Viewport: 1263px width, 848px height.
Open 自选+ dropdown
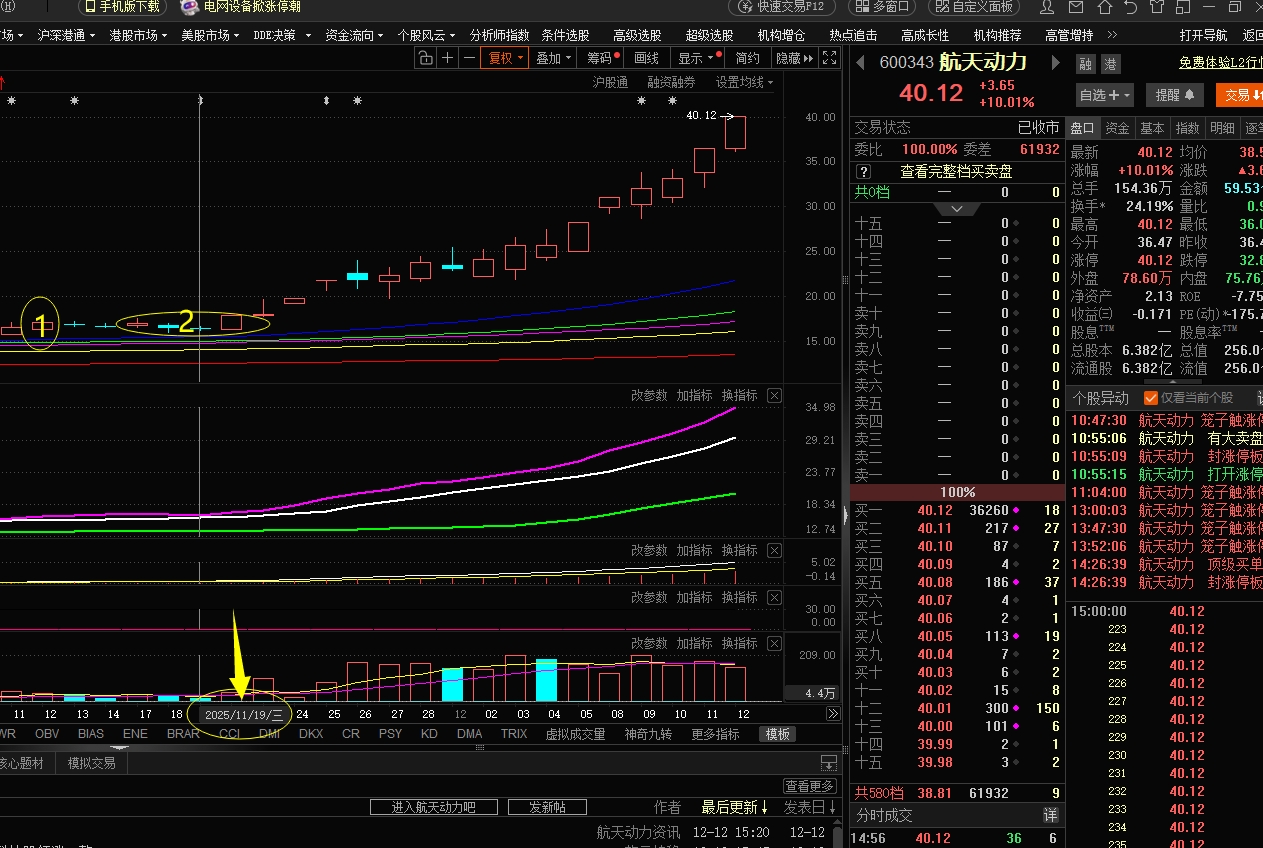coord(1105,95)
